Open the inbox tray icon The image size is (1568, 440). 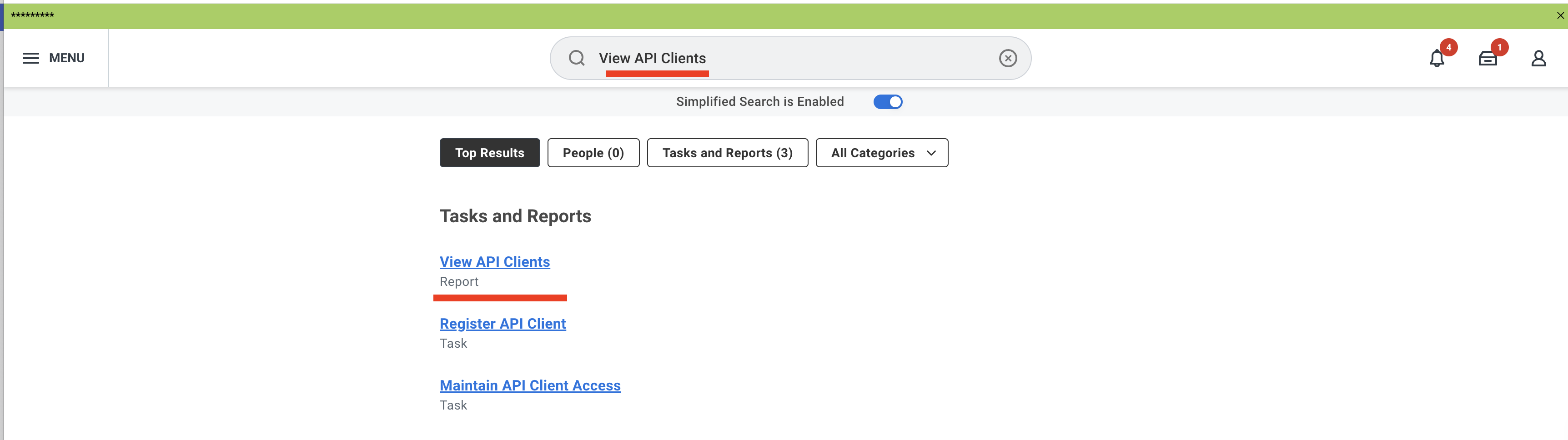tap(1488, 59)
